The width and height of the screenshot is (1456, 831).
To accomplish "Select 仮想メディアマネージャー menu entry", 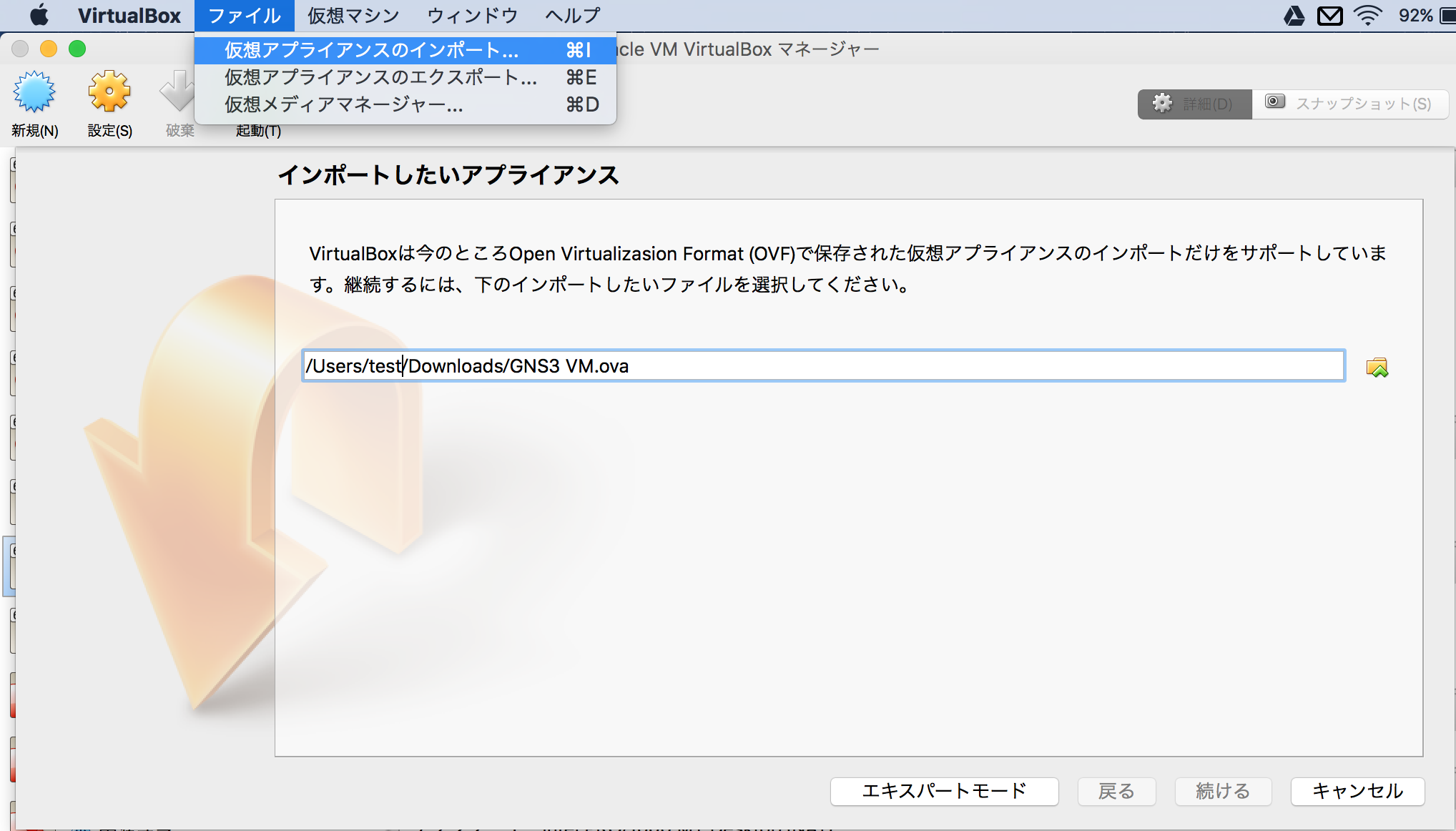I will [x=405, y=104].
